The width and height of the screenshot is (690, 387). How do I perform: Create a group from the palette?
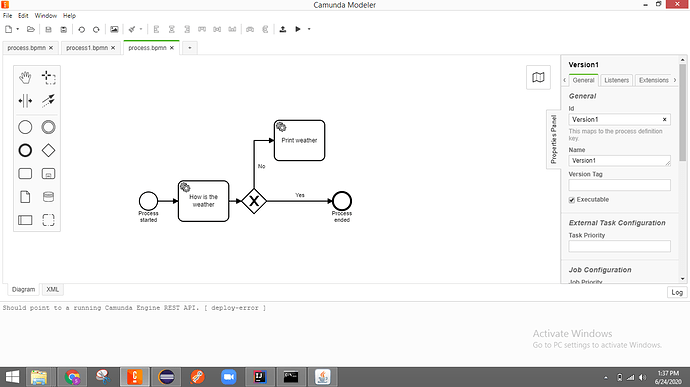pos(48,220)
